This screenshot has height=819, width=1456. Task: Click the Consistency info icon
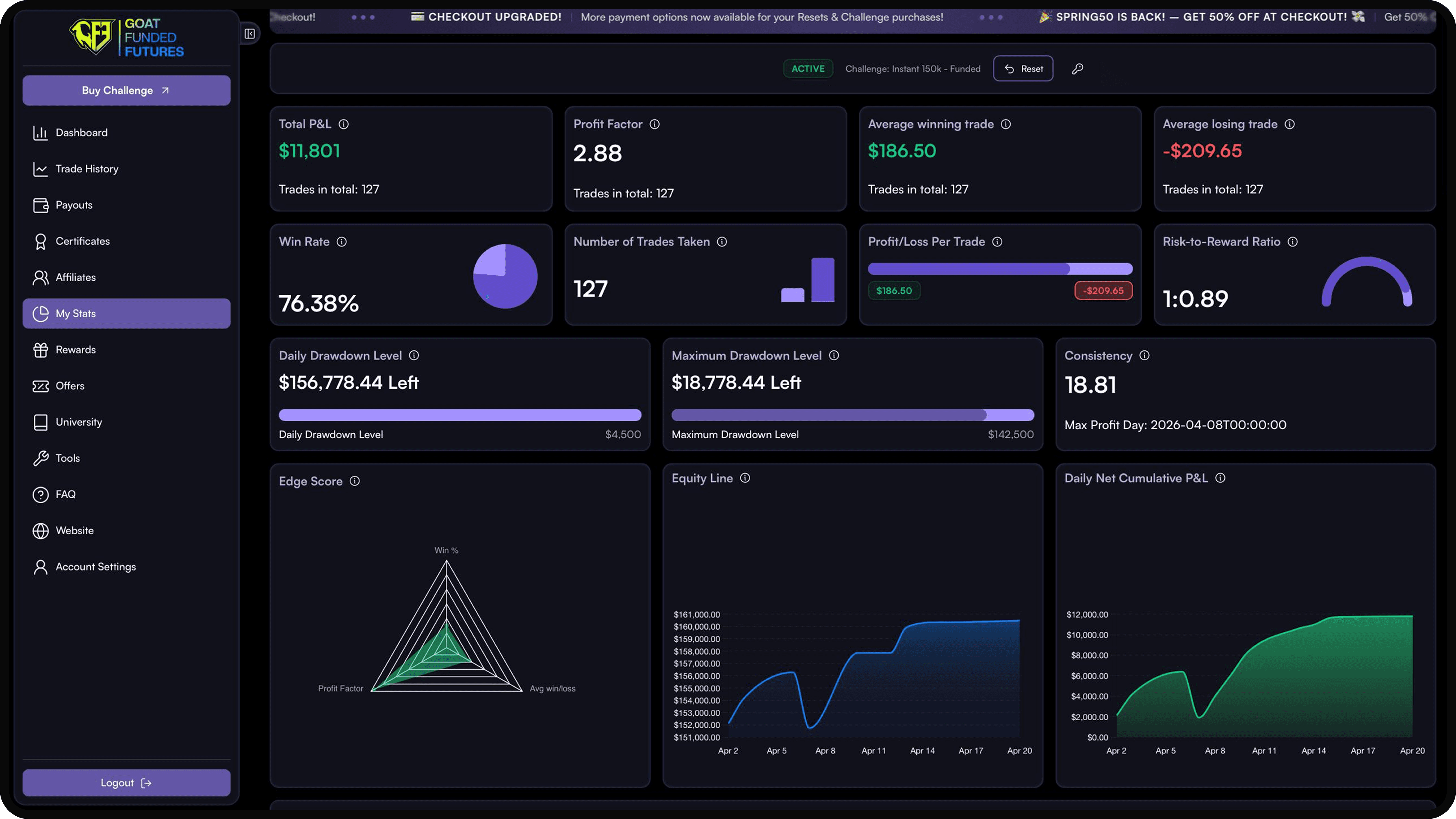(1145, 356)
